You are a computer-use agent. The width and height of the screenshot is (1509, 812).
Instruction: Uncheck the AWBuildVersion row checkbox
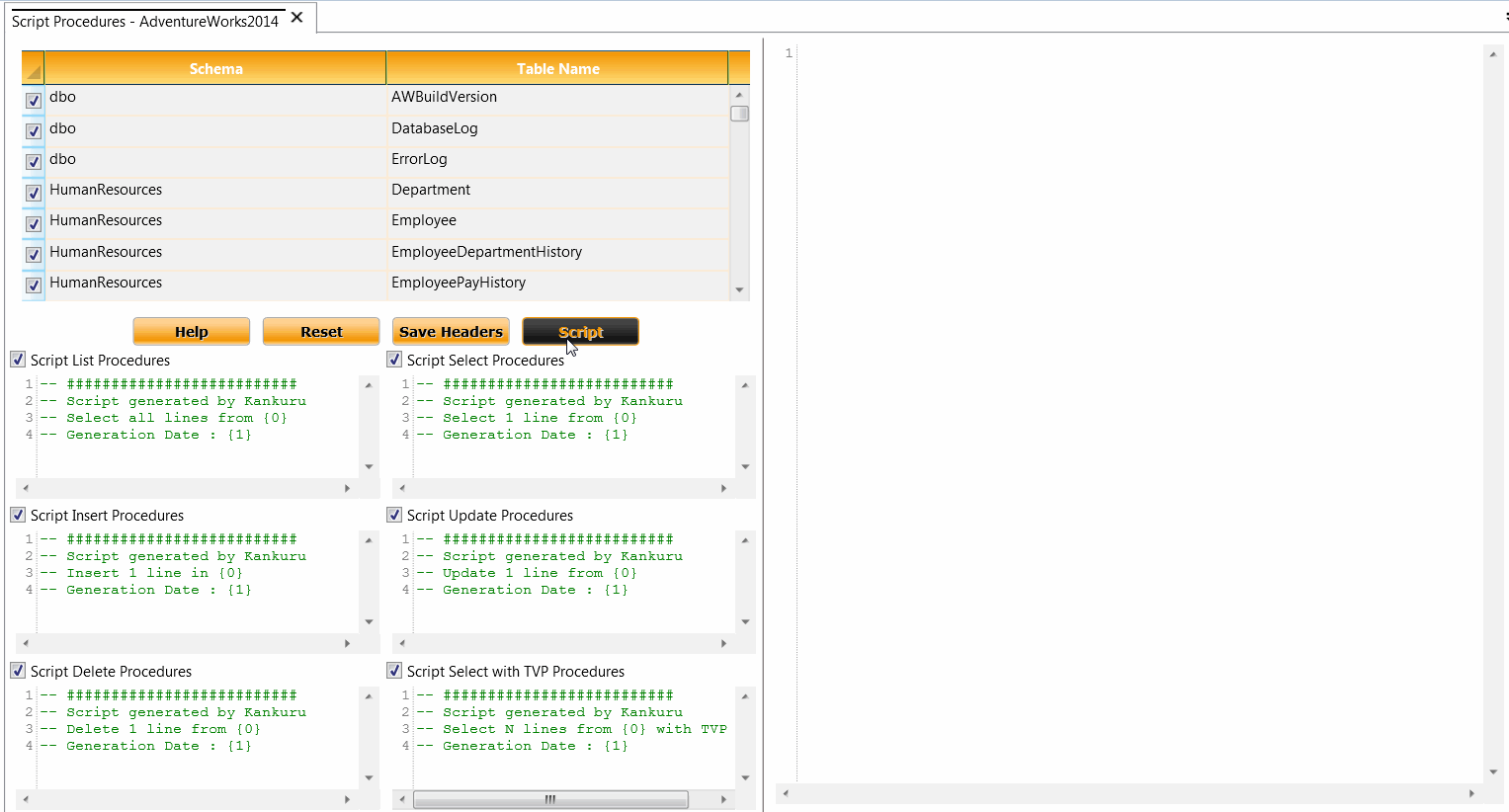[34, 100]
